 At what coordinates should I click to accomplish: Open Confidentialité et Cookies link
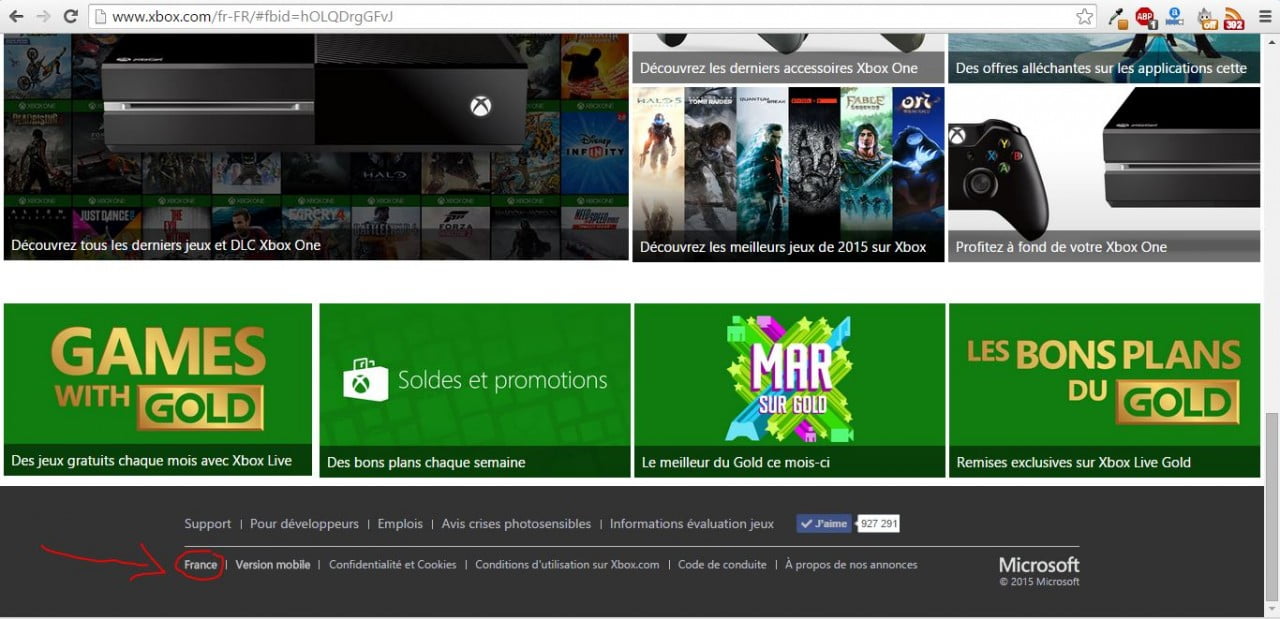point(393,565)
